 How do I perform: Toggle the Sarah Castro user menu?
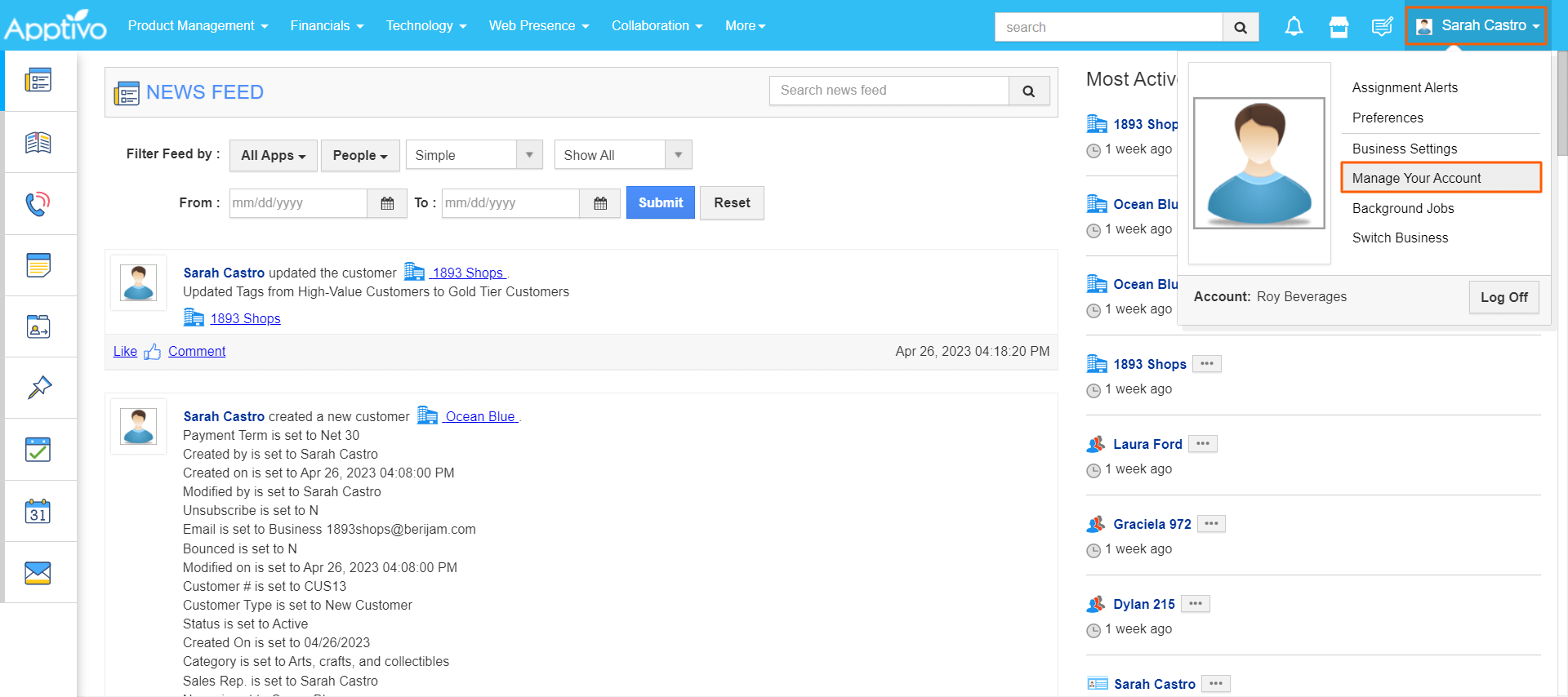pos(1477,26)
